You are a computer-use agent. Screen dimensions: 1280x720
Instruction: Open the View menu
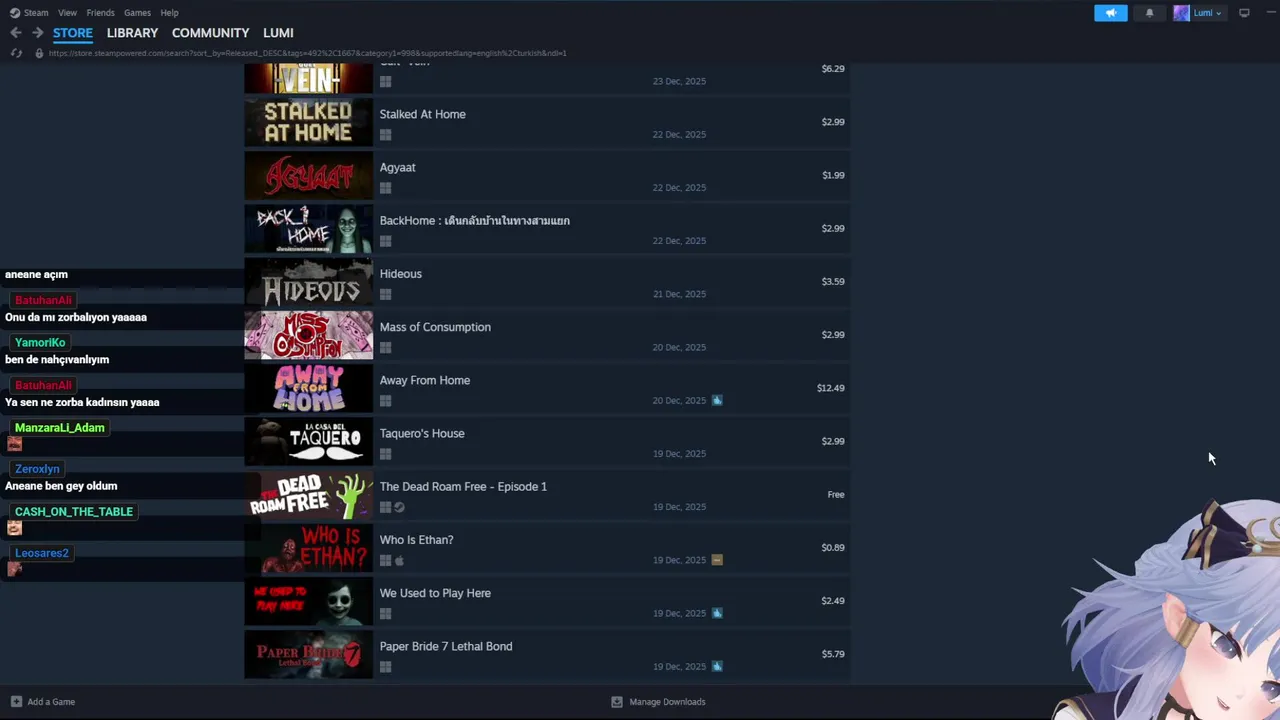pos(67,13)
